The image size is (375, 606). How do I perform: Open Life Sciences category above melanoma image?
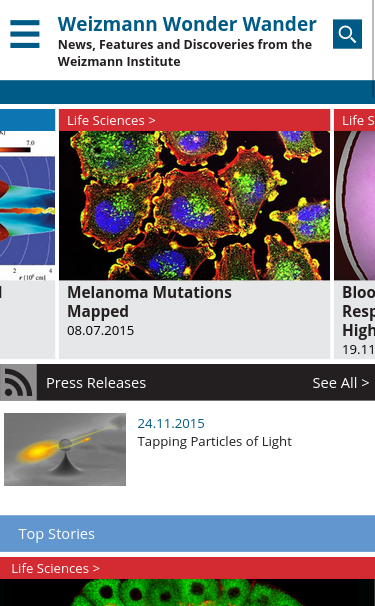[111, 121]
